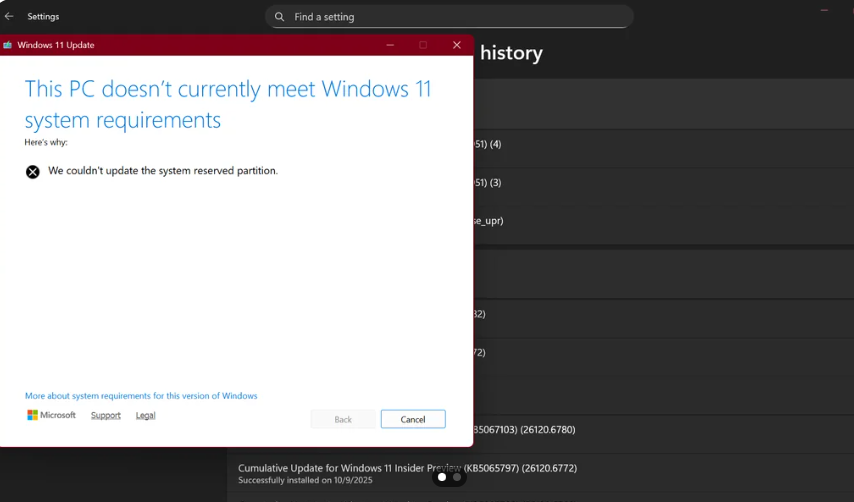
Task: Click the Find a setting search box
Action: (x=449, y=17)
